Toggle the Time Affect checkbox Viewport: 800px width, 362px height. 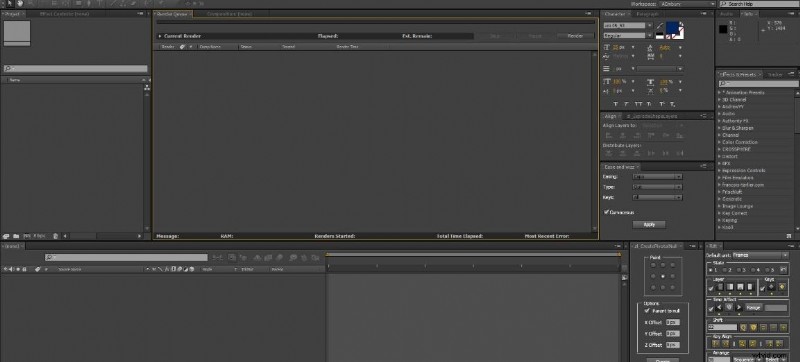711,308
